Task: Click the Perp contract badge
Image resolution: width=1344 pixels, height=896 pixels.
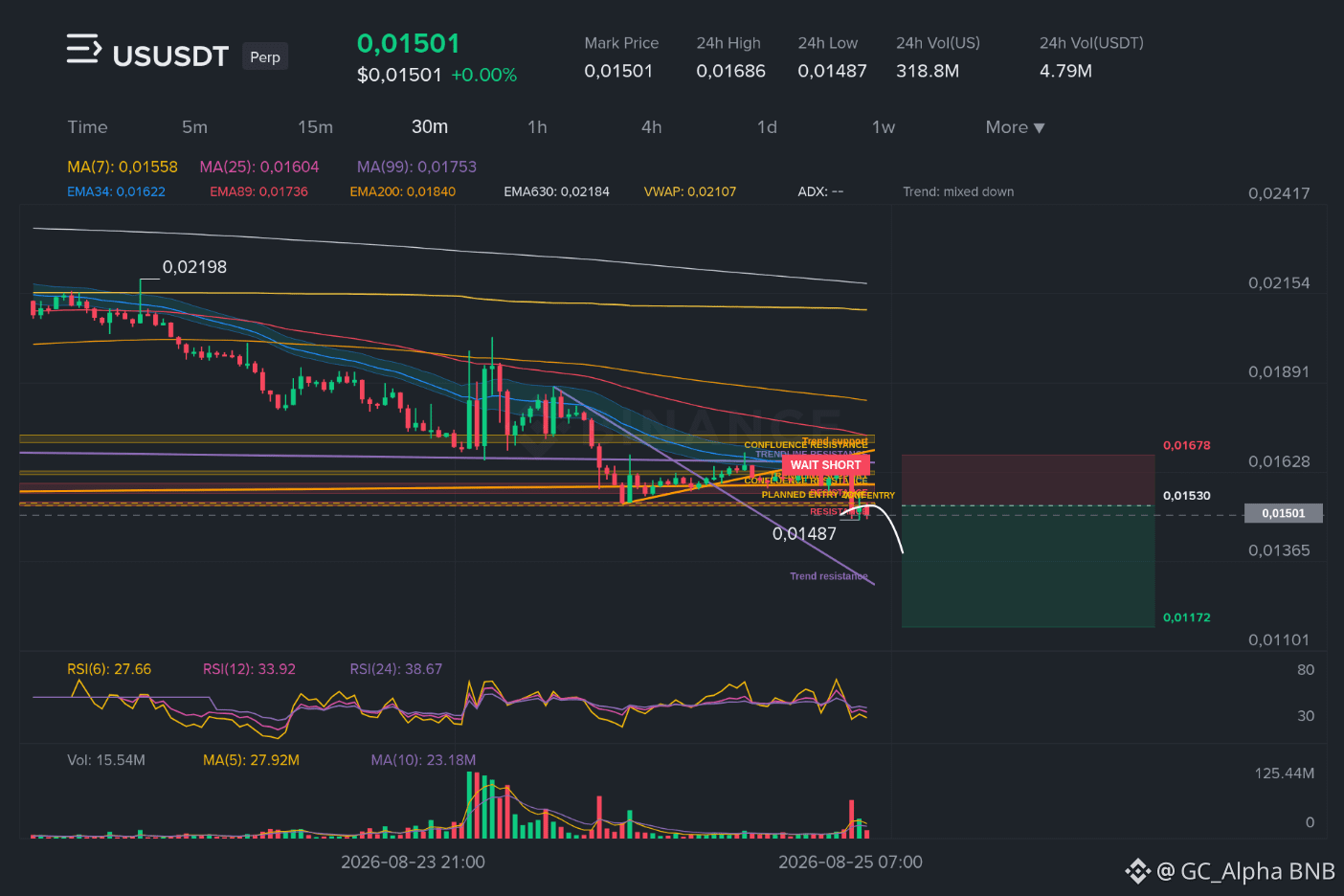Action: [x=265, y=56]
